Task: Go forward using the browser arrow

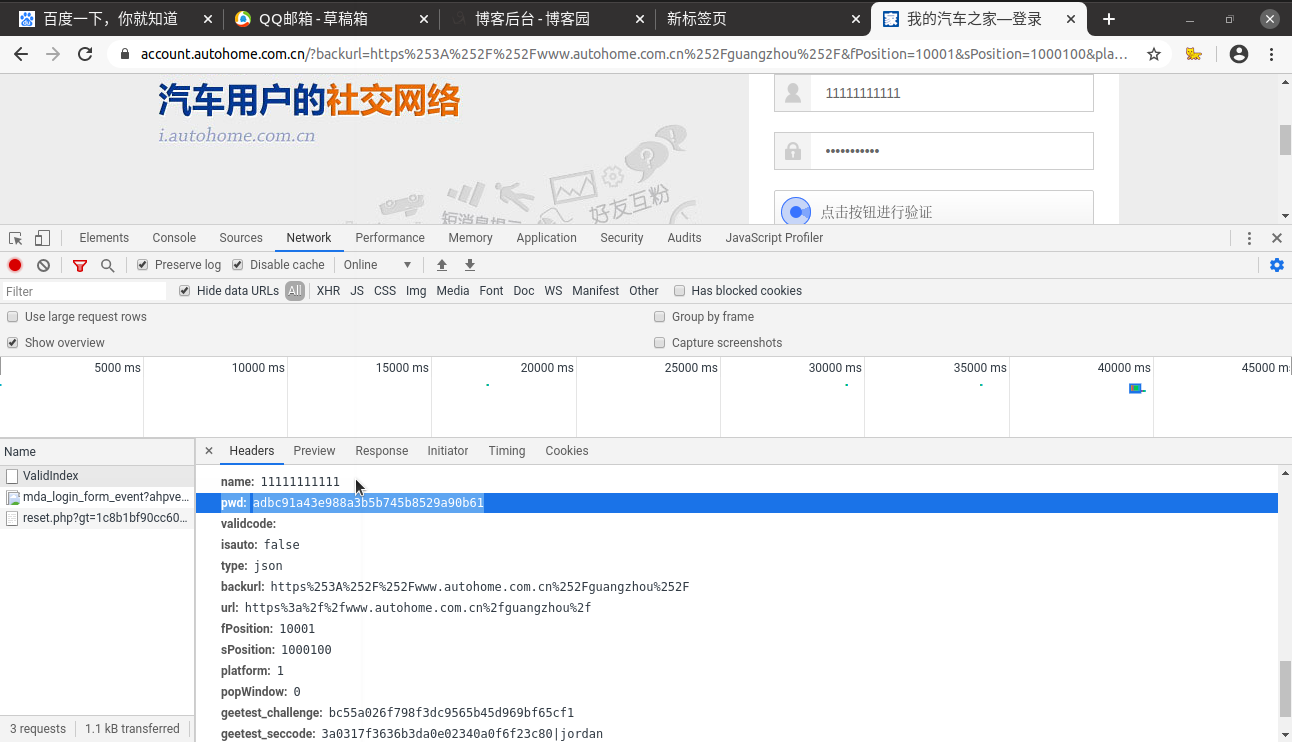Action: coord(53,54)
